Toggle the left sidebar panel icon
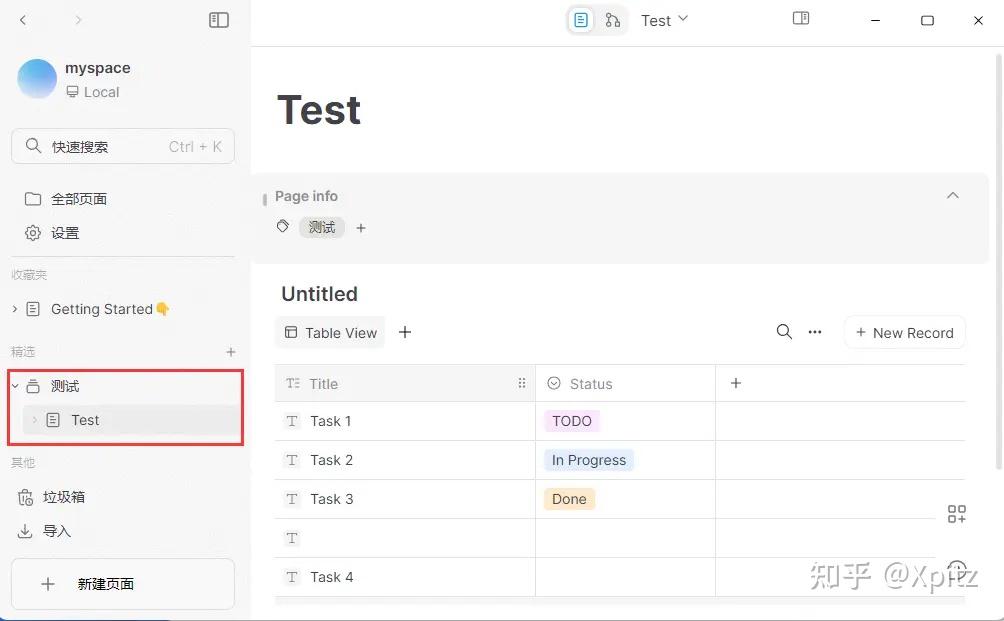 219,20
